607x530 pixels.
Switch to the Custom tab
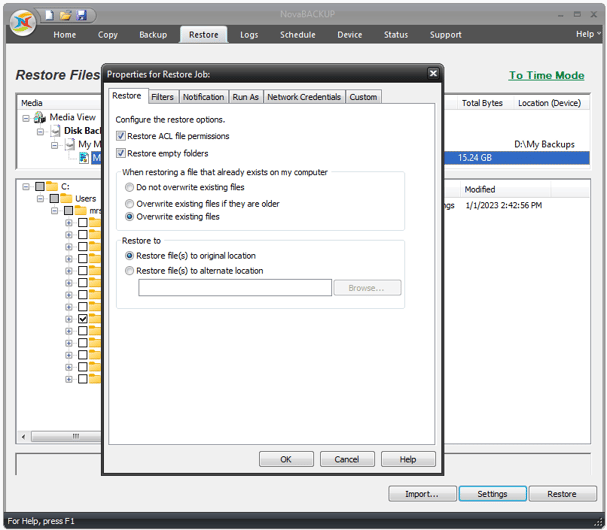click(363, 97)
